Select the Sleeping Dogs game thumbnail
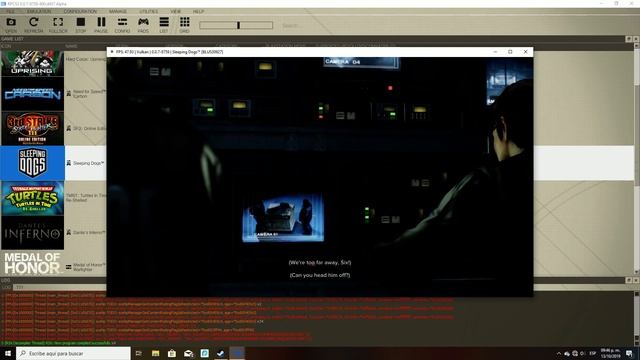 tap(32, 163)
